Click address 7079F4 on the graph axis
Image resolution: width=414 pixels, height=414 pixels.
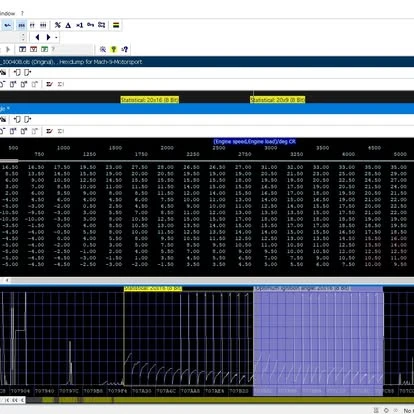[117, 391]
